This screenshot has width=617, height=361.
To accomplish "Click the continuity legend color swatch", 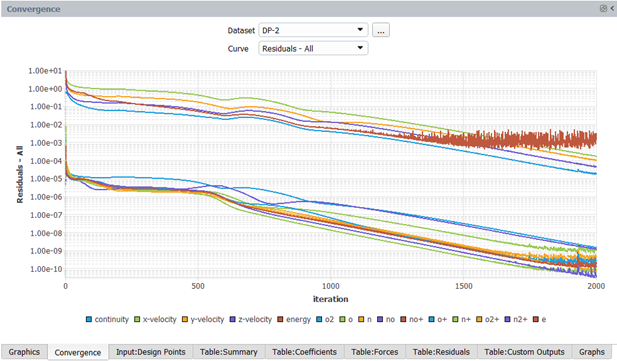I will (x=89, y=319).
